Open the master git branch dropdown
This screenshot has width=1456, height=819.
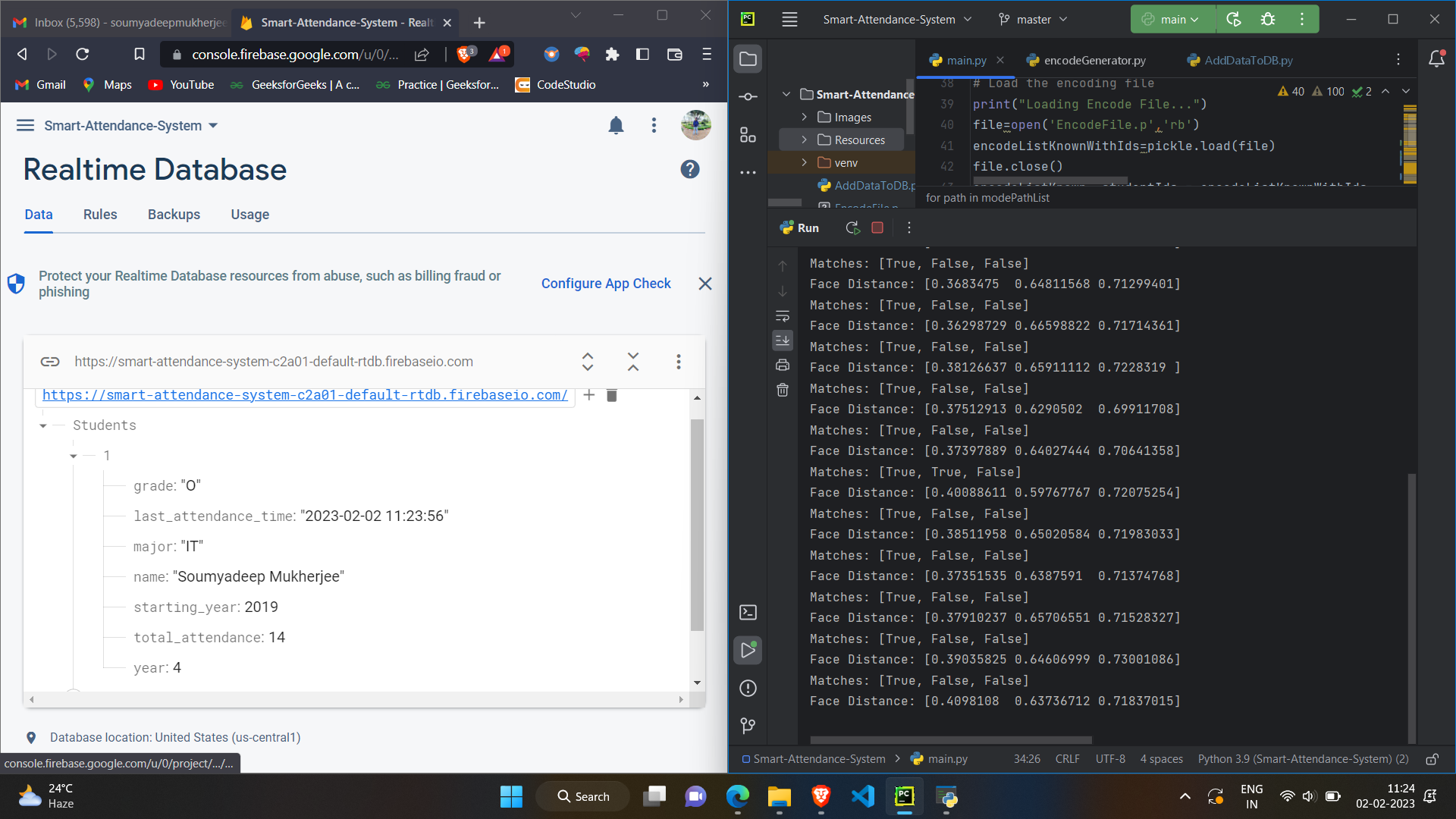coord(1033,20)
